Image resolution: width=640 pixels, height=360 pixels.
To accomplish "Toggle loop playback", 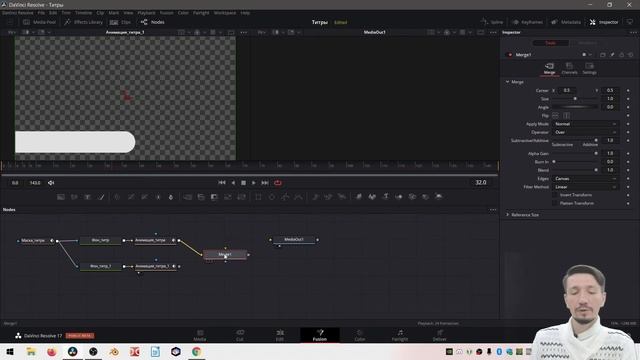I will click(x=278, y=183).
